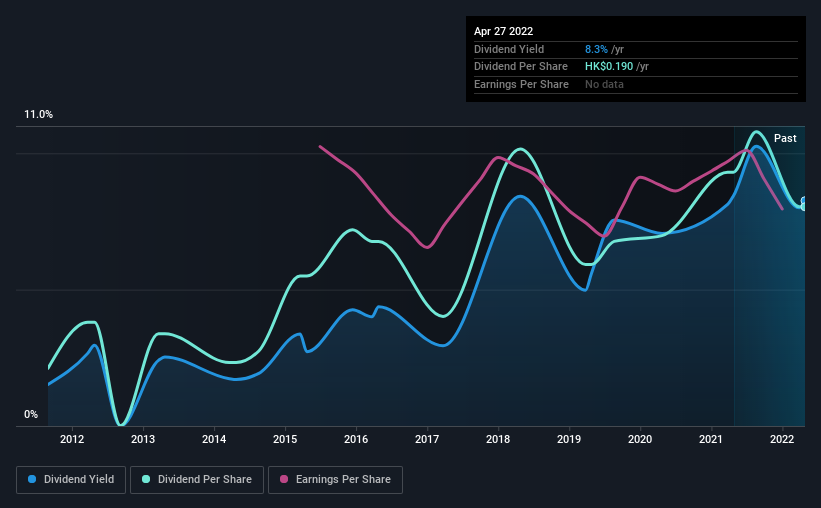Click the blue Dividend Yield legend dot
The width and height of the screenshot is (821, 508).
click(x=32, y=479)
